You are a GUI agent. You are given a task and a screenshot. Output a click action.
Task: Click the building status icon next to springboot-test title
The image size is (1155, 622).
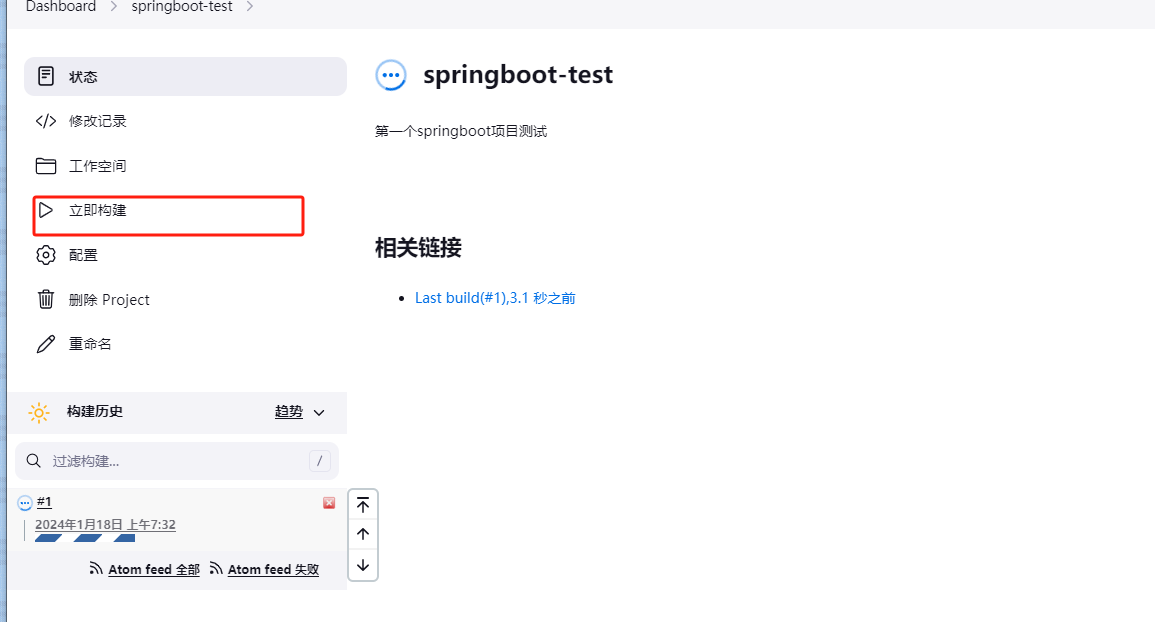(x=390, y=75)
